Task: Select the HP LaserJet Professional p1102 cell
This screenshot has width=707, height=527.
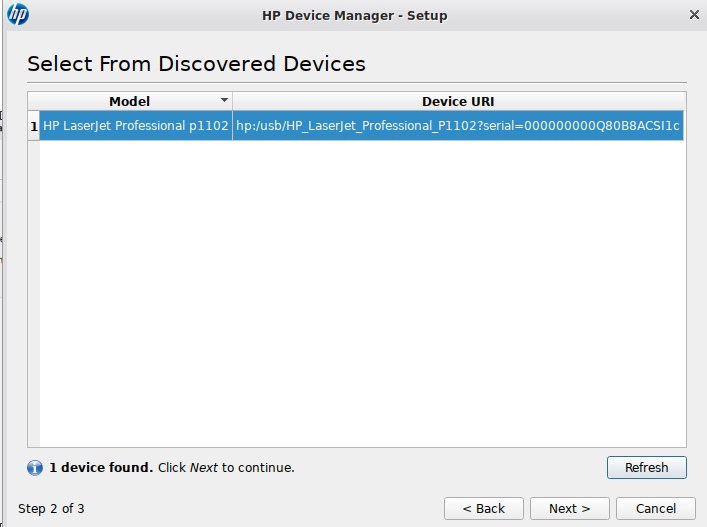Action: click(136, 126)
